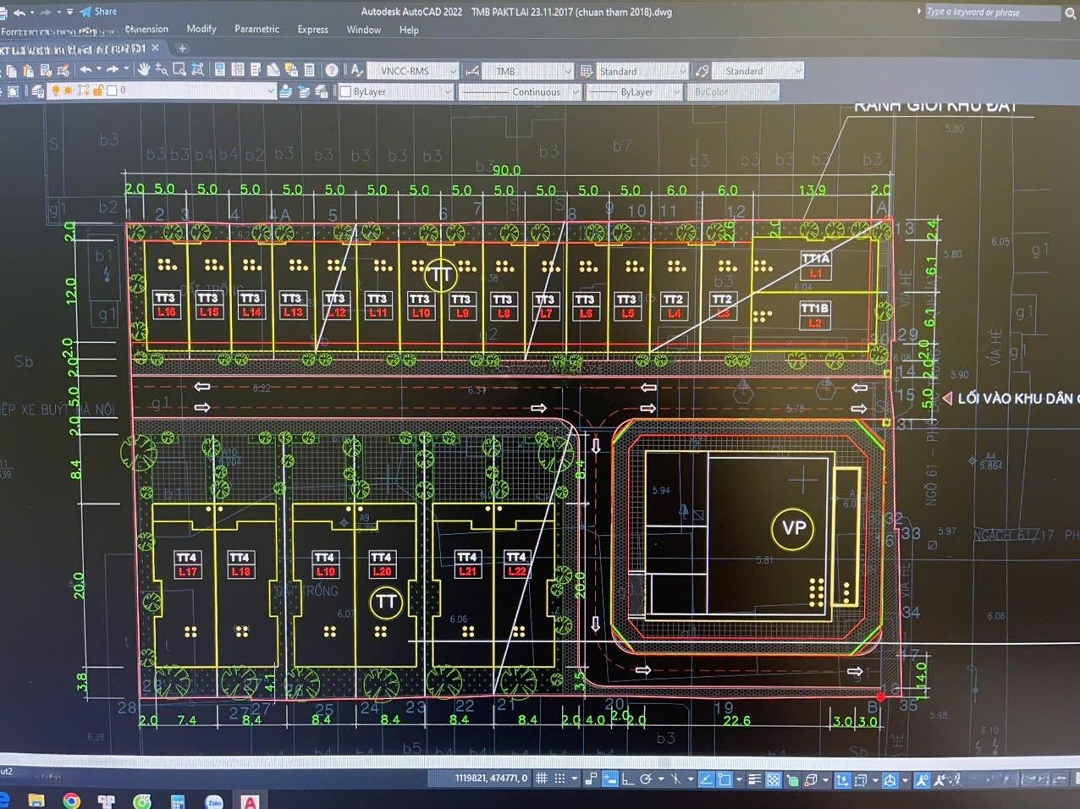1080x809 pixels.
Task: Toggle Polar Tracking in status bar
Action: point(646,779)
